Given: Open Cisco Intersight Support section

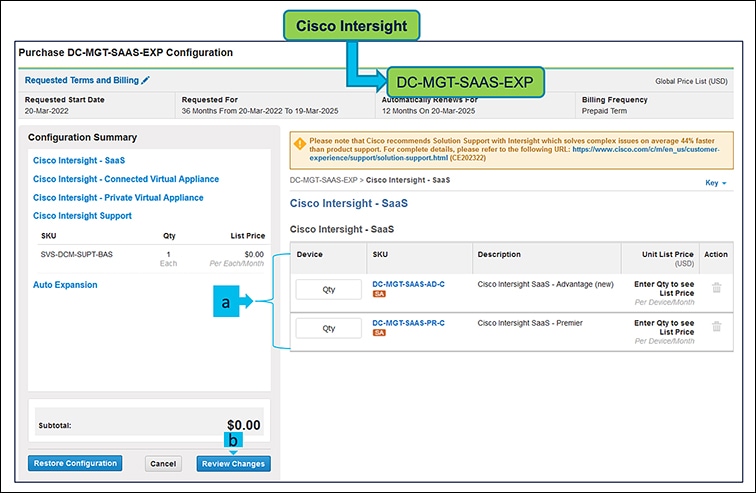Looking at the screenshot, I should (x=82, y=215).
